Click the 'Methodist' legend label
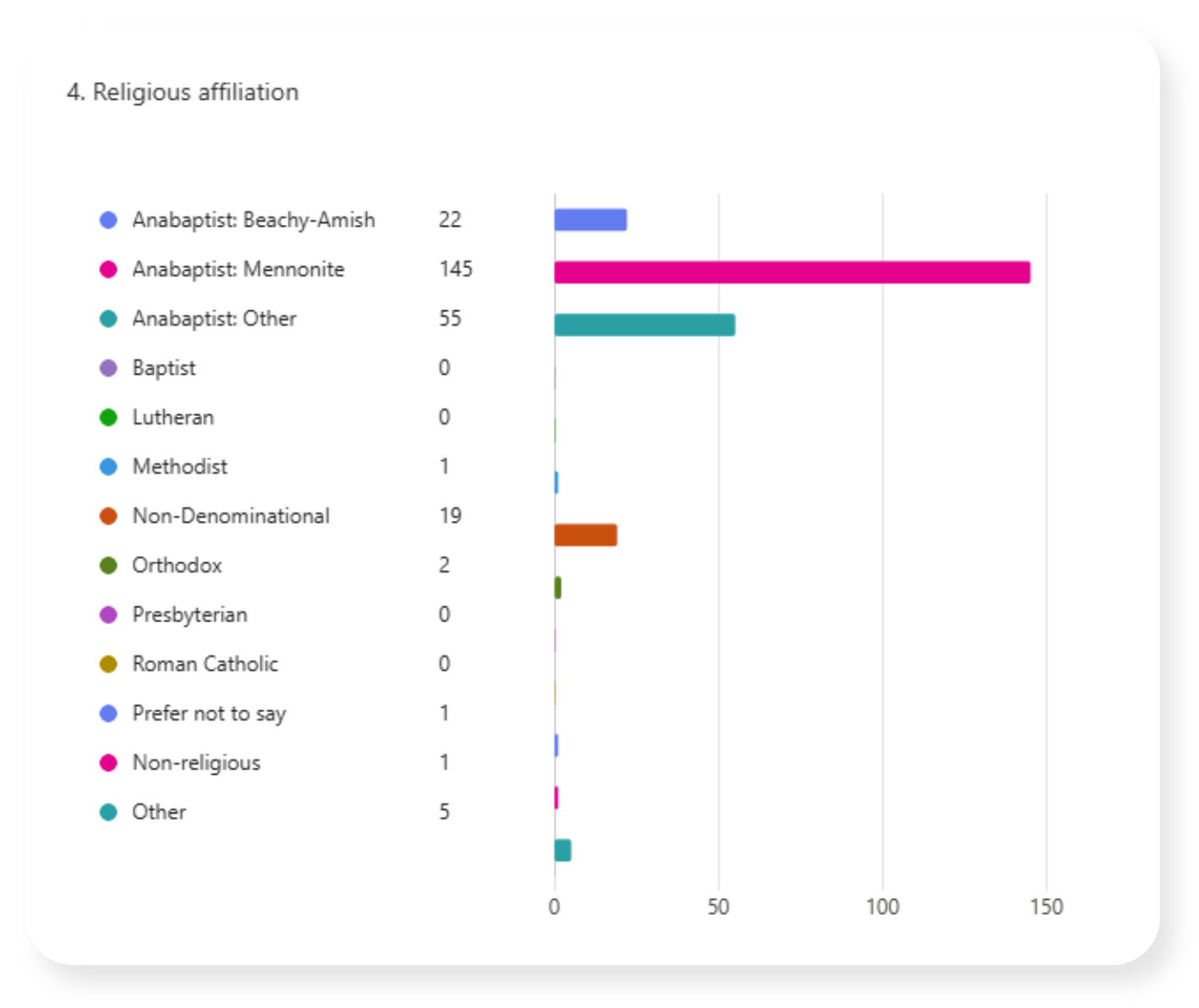 (x=179, y=467)
